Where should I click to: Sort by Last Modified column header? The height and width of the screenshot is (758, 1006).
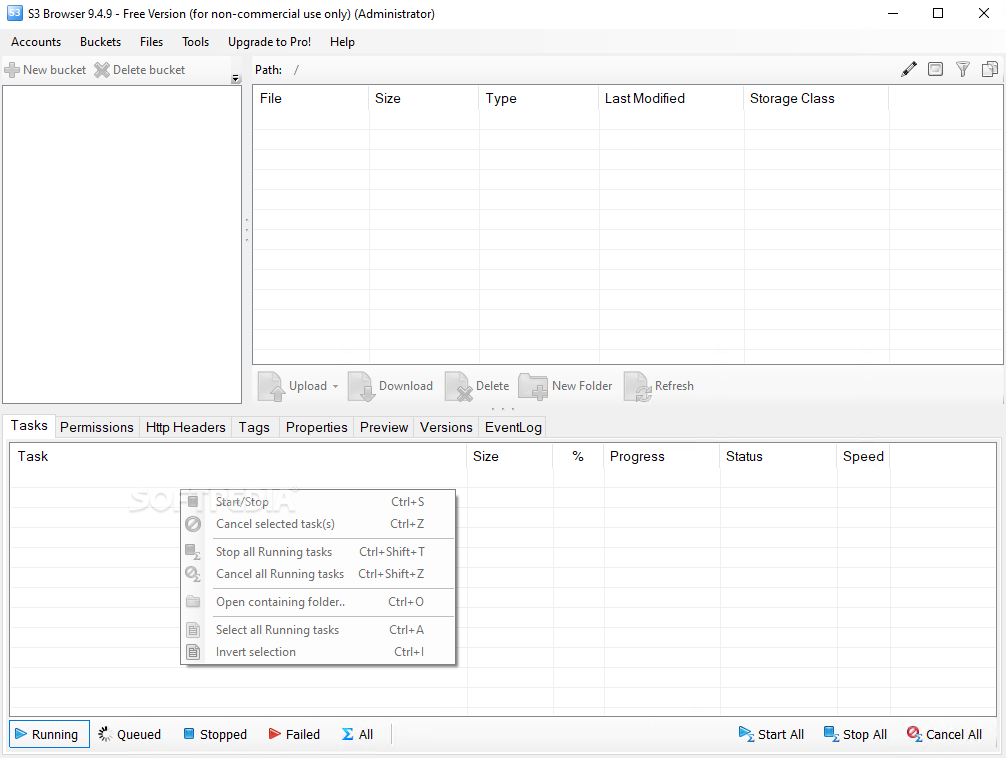(672, 98)
